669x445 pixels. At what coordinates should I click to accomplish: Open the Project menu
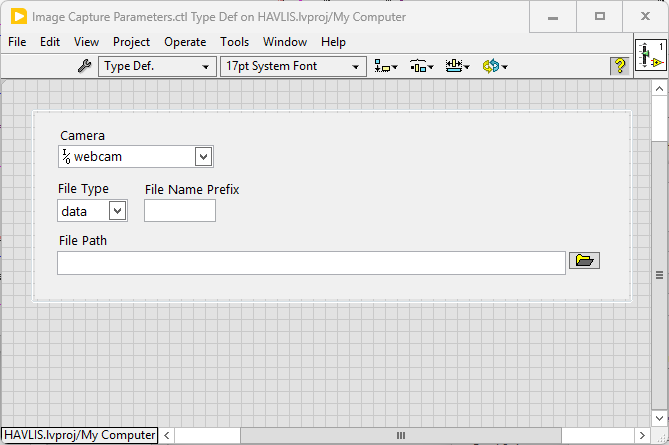point(131,42)
